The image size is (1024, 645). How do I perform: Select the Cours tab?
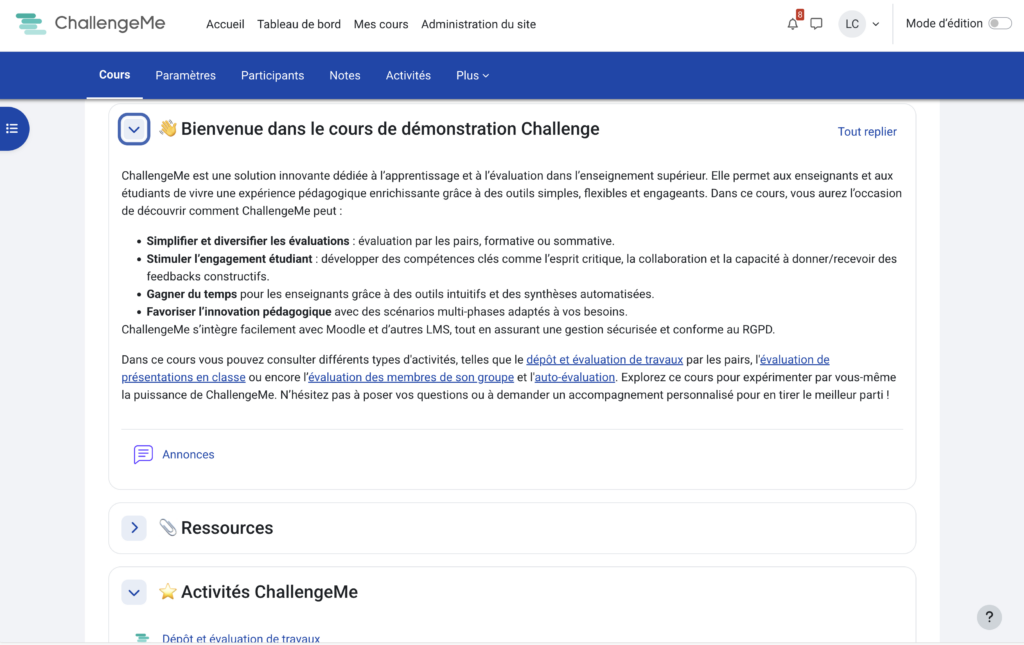tap(114, 75)
